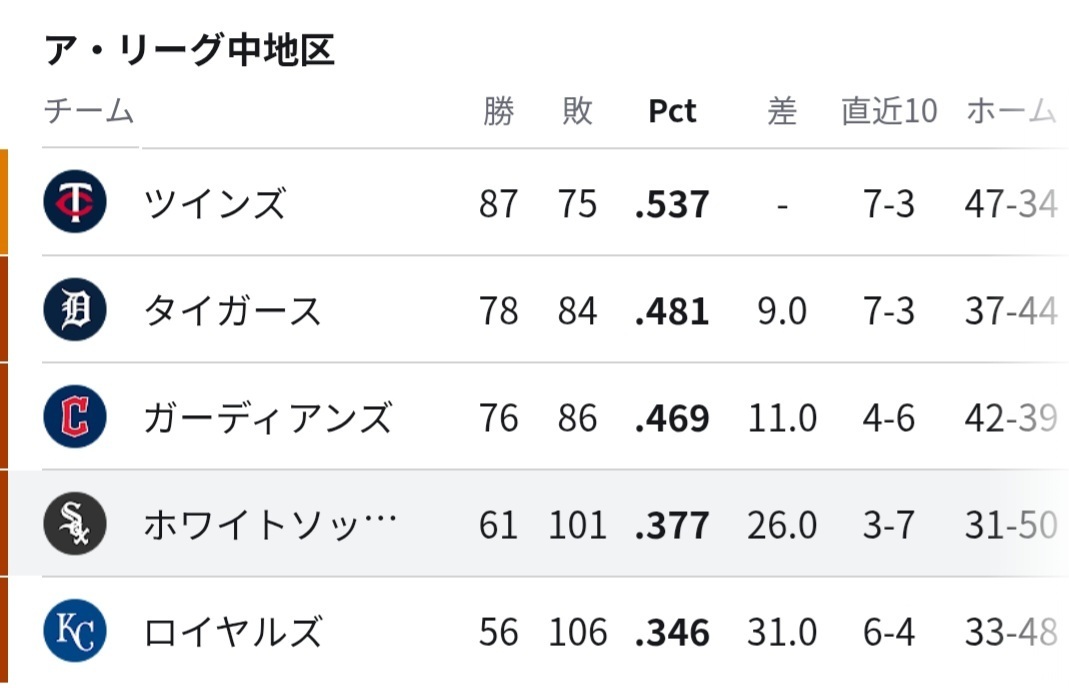Click the ホーム column header
This screenshot has width=1069, height=688.
tap(1012, 110)
